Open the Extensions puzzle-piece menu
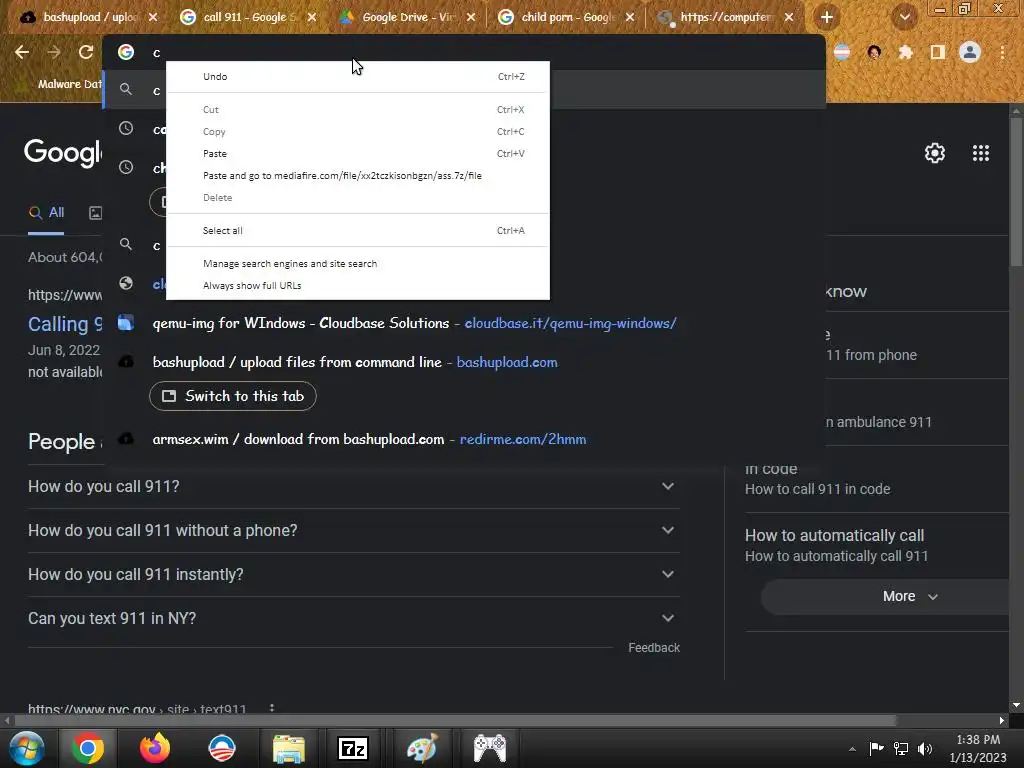Image resolution: width=1024 pixels, height=768 pixels. point(905,52)
